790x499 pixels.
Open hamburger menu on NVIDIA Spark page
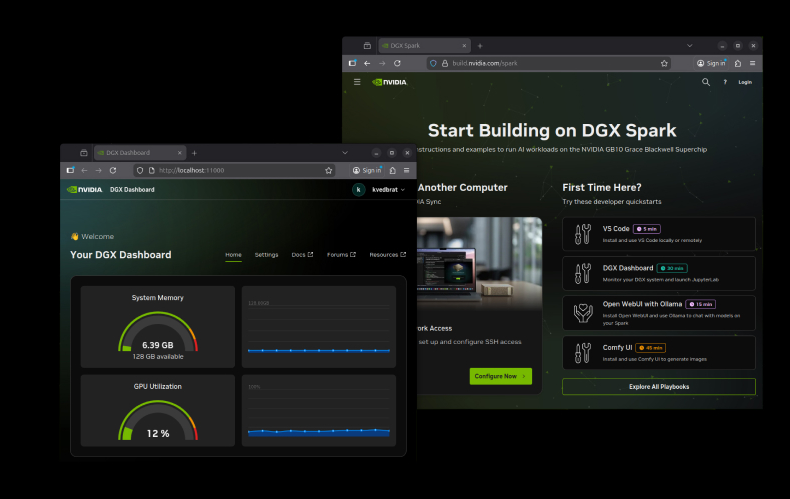[x=357, y=82]
